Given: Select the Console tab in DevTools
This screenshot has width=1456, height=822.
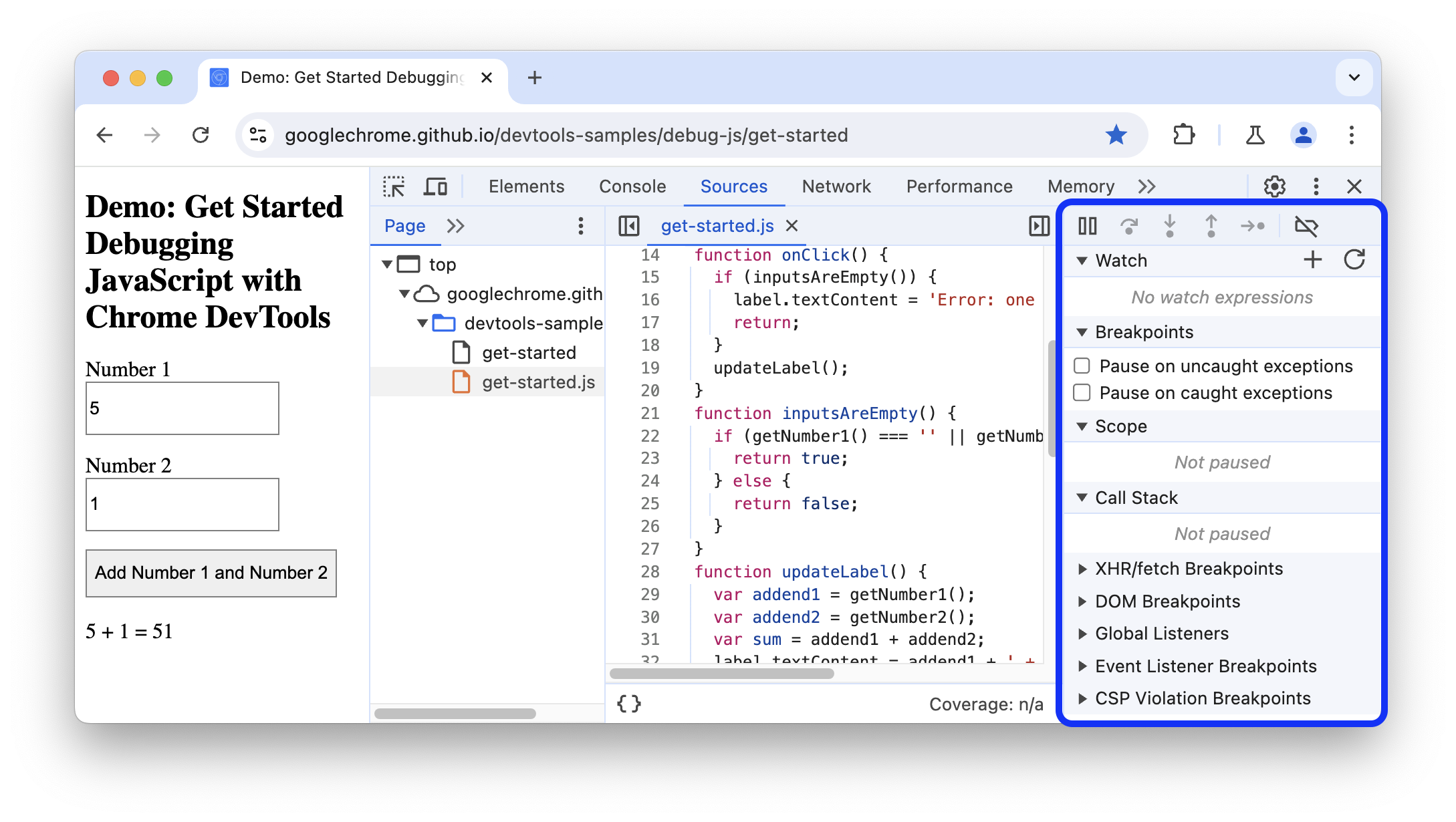Looking at the screenshot, I should pyautogui.click(x=632, y=186).
